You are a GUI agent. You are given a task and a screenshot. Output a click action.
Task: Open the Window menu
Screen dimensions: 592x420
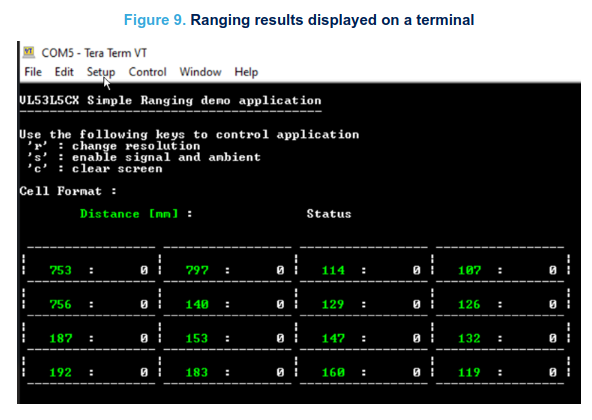pos(200,72)
